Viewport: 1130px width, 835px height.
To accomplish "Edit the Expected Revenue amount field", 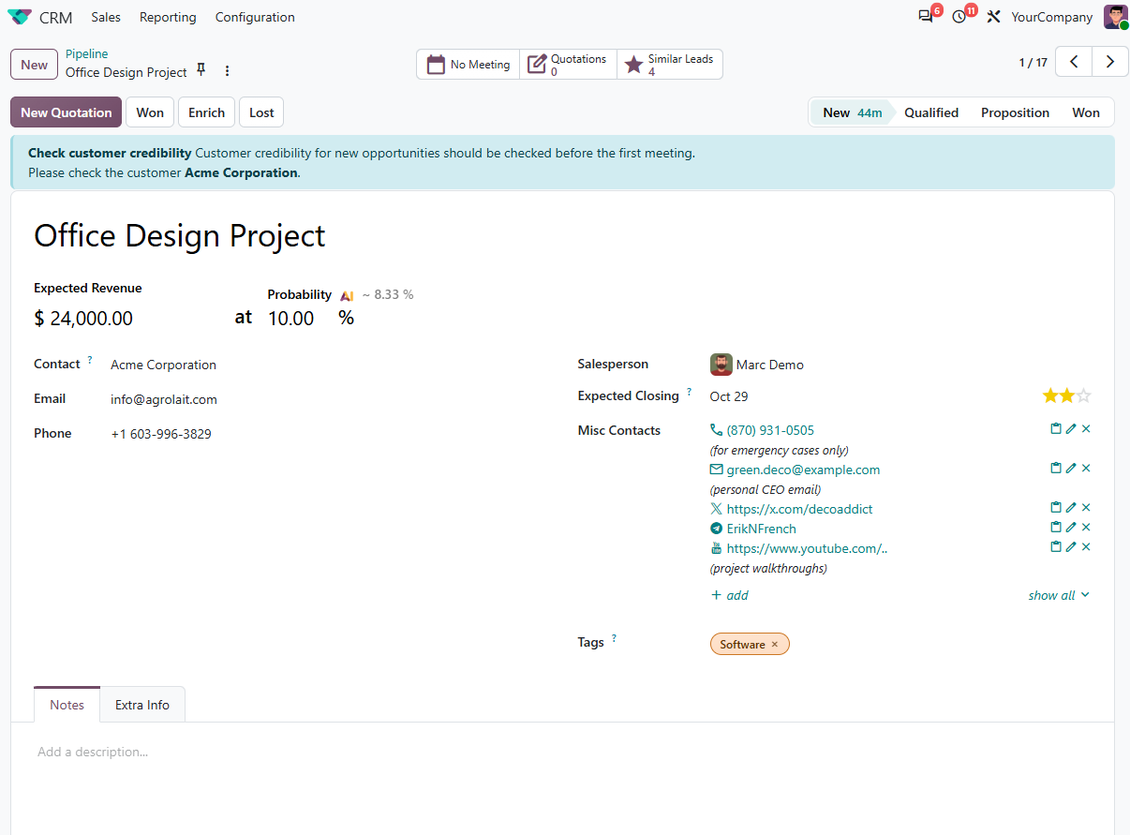I will (91, 318).
